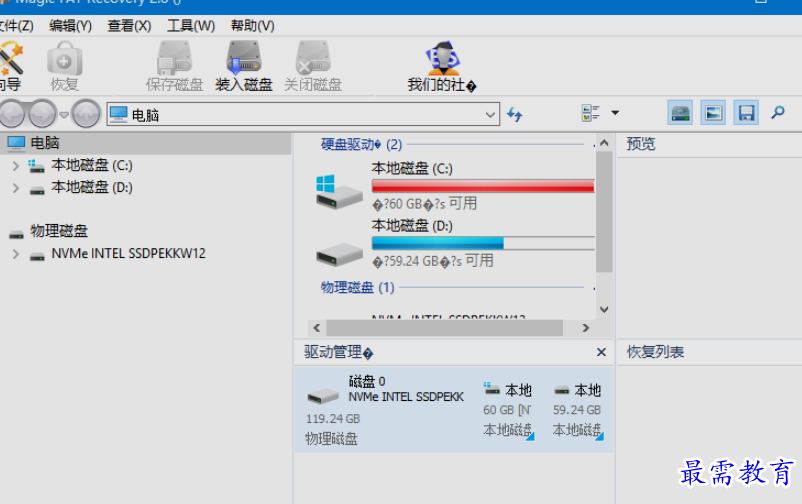Toggle the drive manager panel button
This screenshot has height=504, width=802.
click(x=680, y=113)
